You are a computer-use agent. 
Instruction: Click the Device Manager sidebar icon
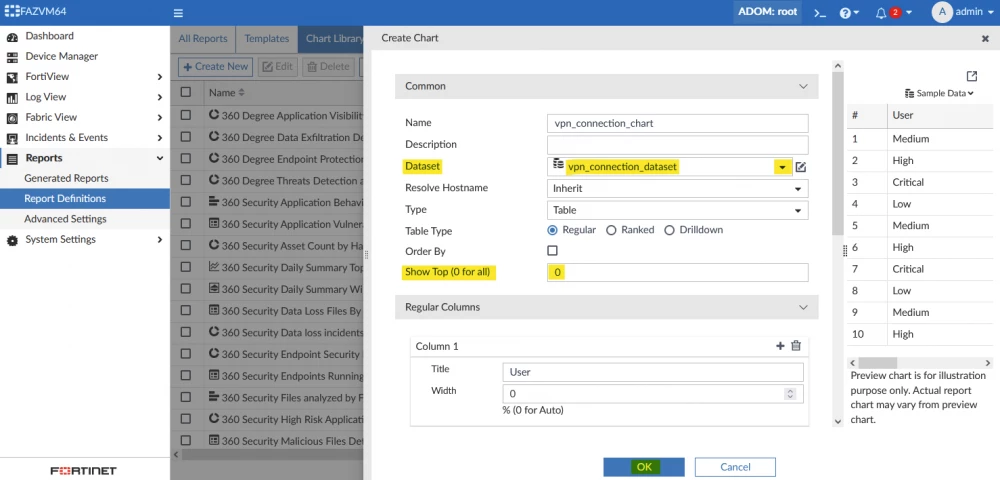12,57
